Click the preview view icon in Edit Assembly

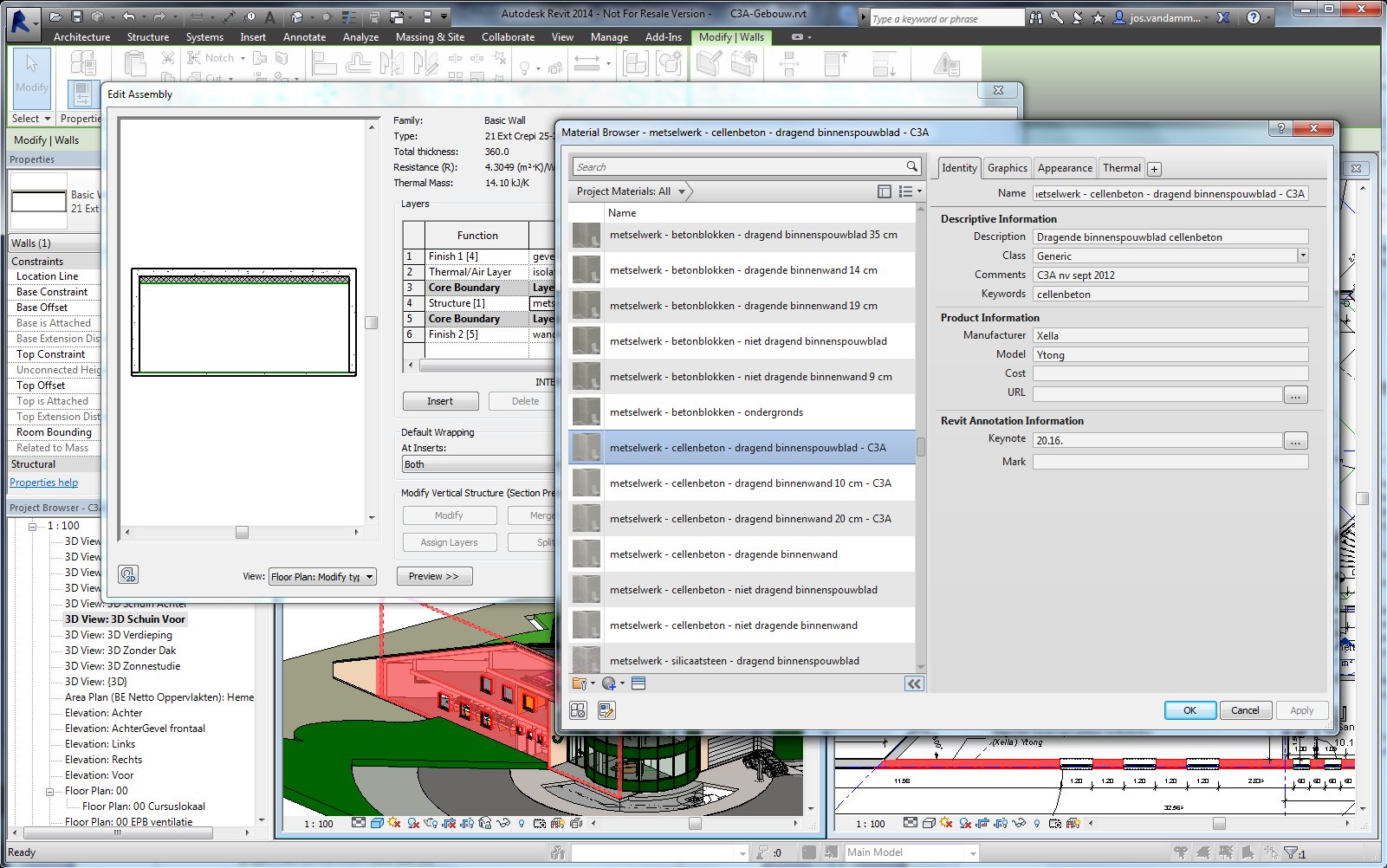(x=128, y=574)
